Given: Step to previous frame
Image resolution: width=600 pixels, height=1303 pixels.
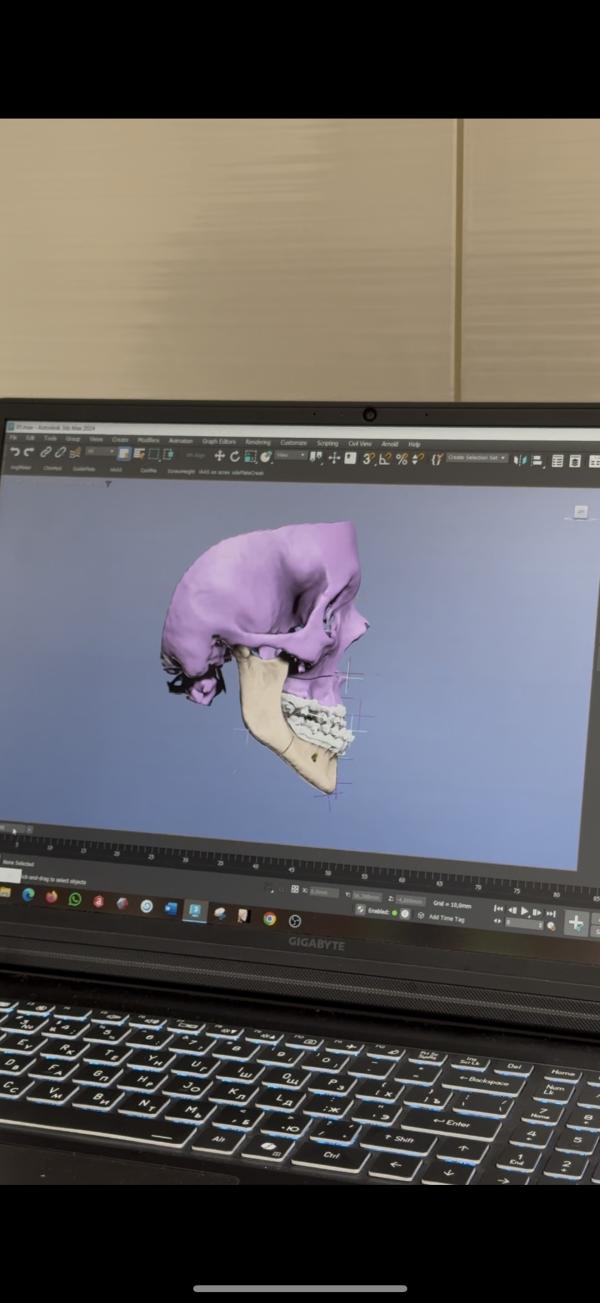Looking at the screenshot, I should point(512,909).
